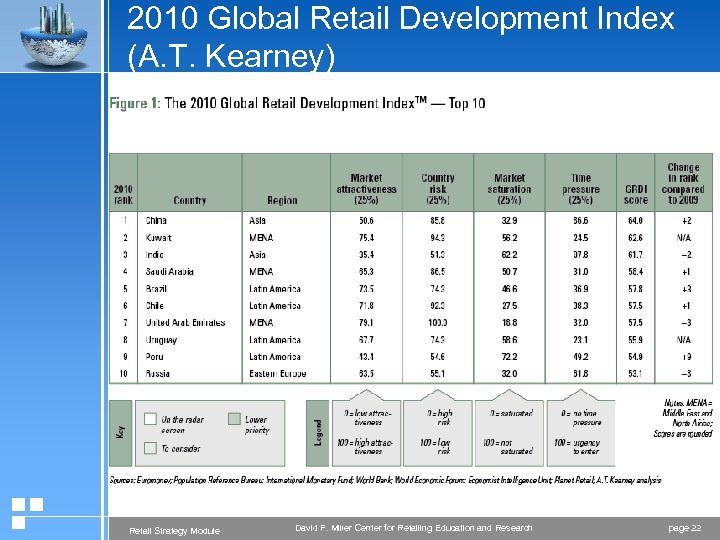Click the 'page 22' footer label
Image resolution: width=720 pixels, height=540 pixels.
685,528
